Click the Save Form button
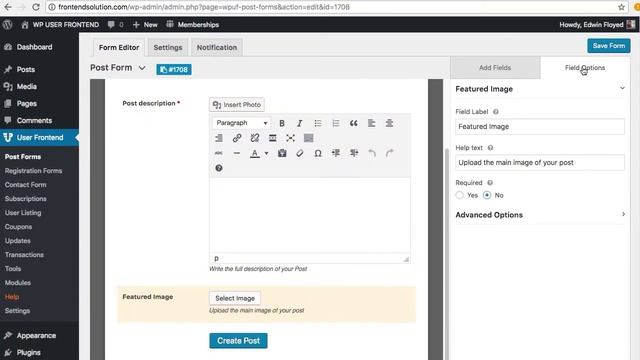 pyautogui.click(x=609, y=46)
